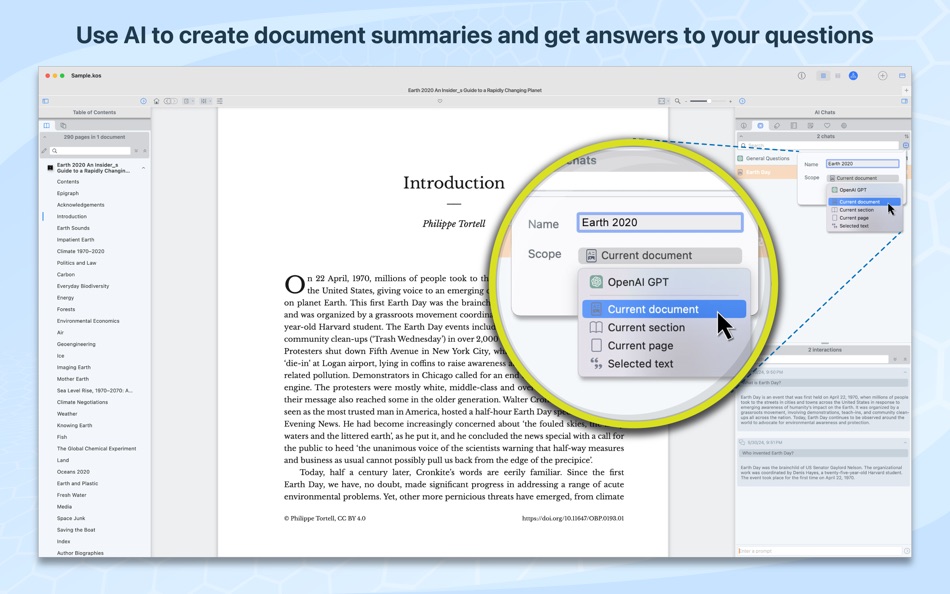Open the Favorites heart inspector tab
The width and height of the screenshot is (950, 594).
(827, 125)
